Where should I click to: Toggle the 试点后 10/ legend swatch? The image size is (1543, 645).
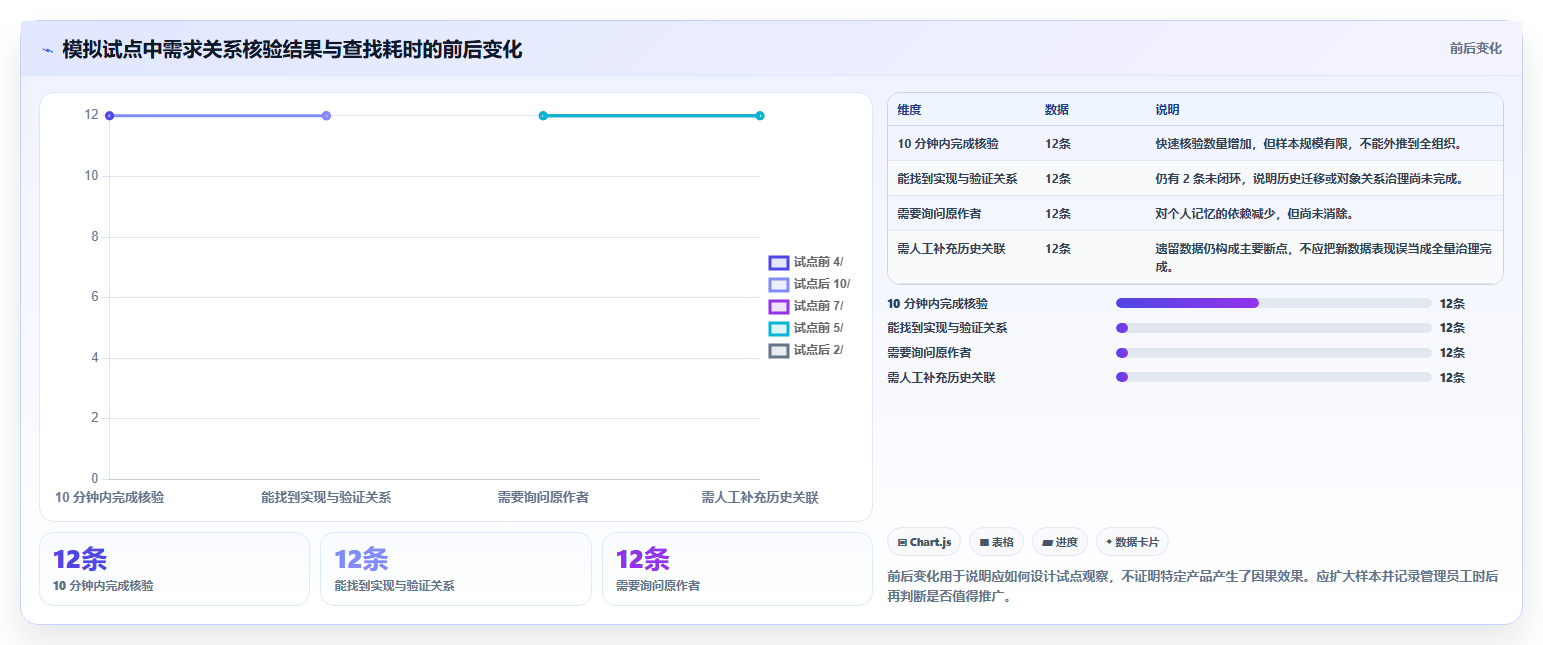(779, 284)
